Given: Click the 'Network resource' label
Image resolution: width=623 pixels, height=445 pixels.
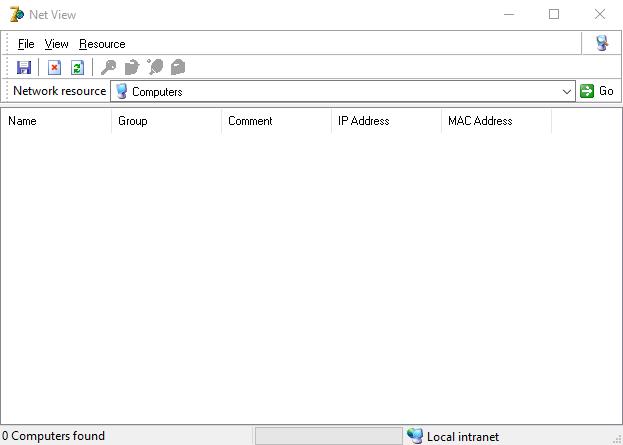Looking at the screenshot, I should pyautogui.click(x=60, y=91).
